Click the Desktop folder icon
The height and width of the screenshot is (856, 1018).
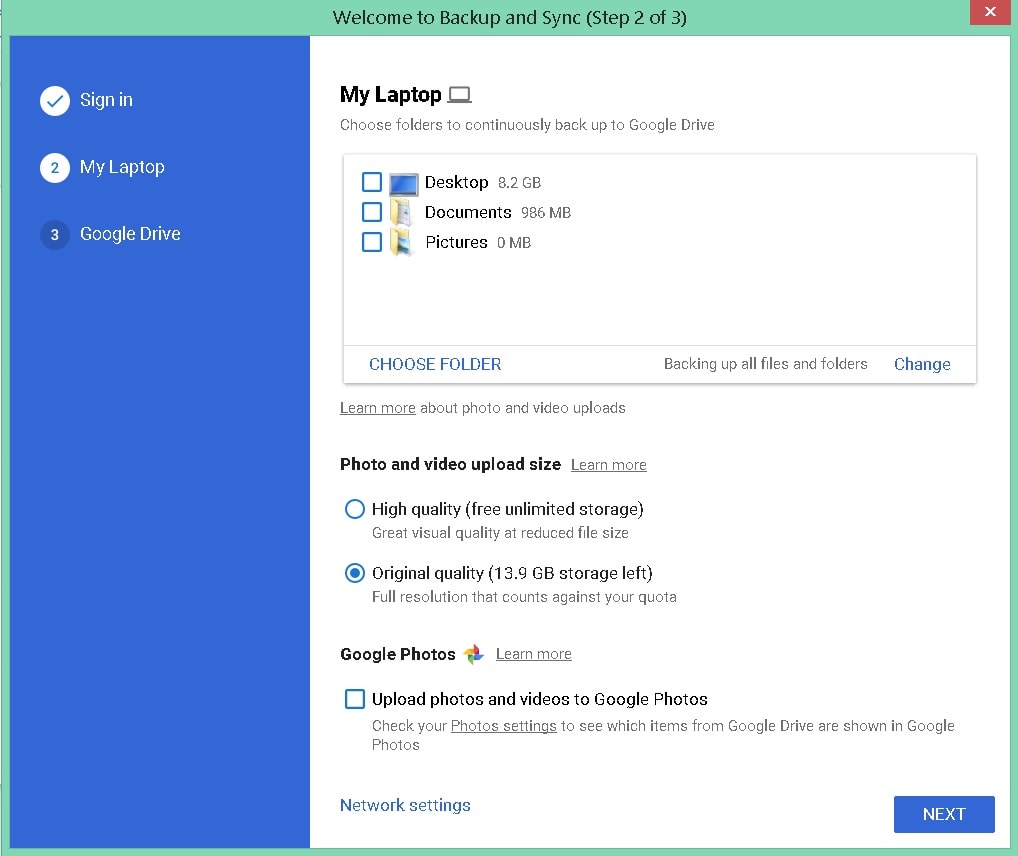pyautogui.click(x=403, y=183)
